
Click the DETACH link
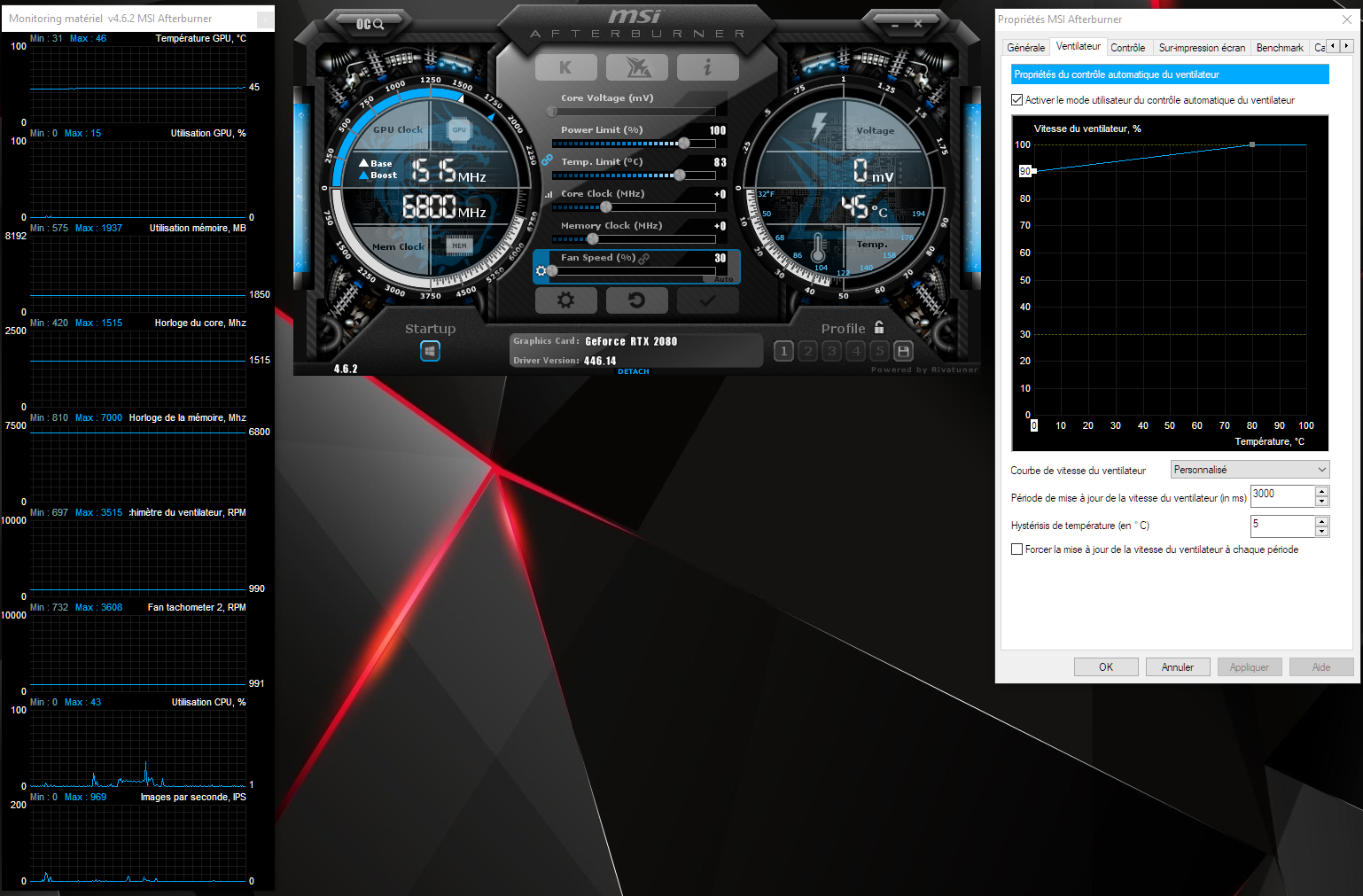[634, 371]
